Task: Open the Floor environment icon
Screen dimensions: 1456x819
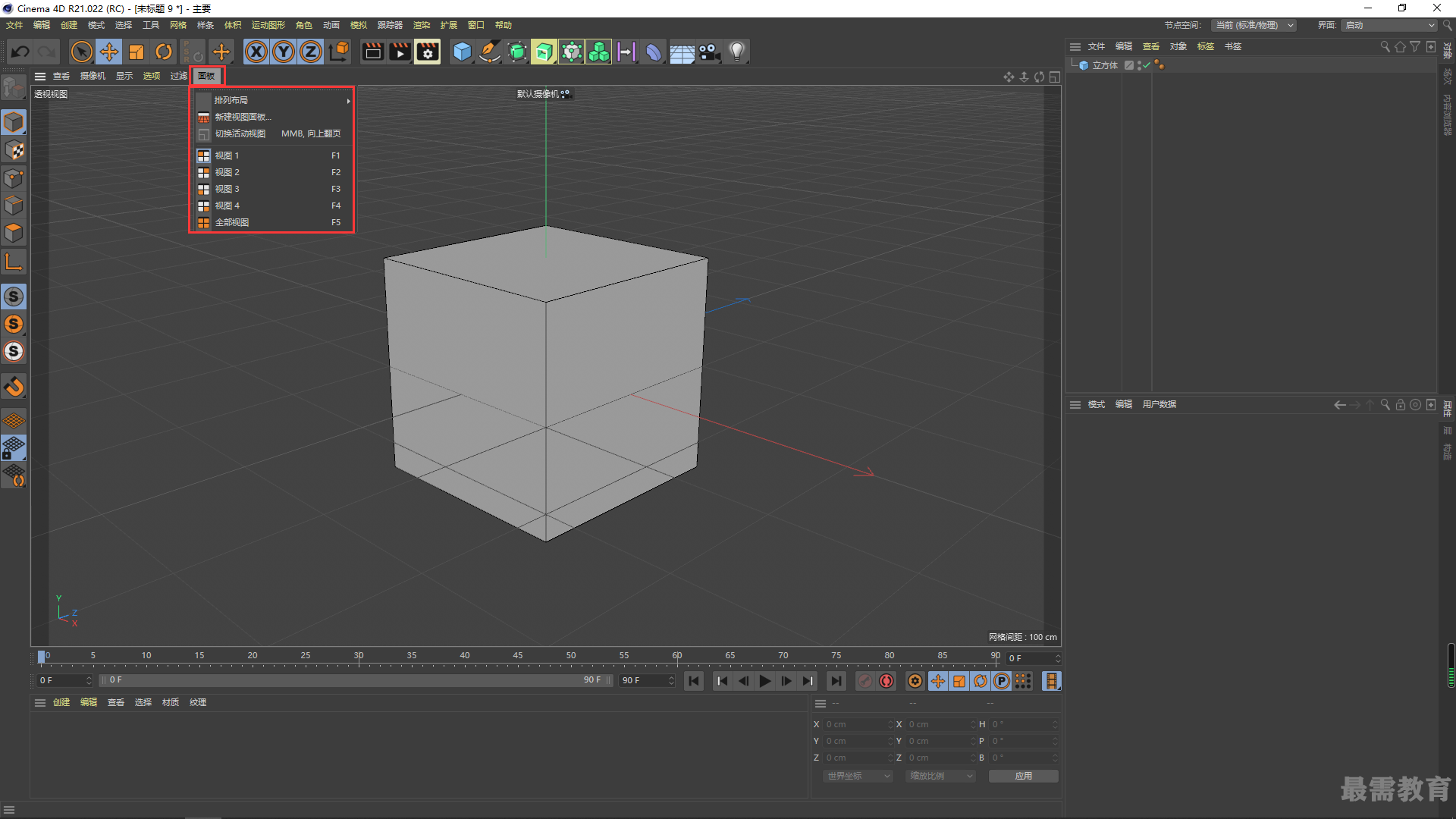Action: [682, 52]
